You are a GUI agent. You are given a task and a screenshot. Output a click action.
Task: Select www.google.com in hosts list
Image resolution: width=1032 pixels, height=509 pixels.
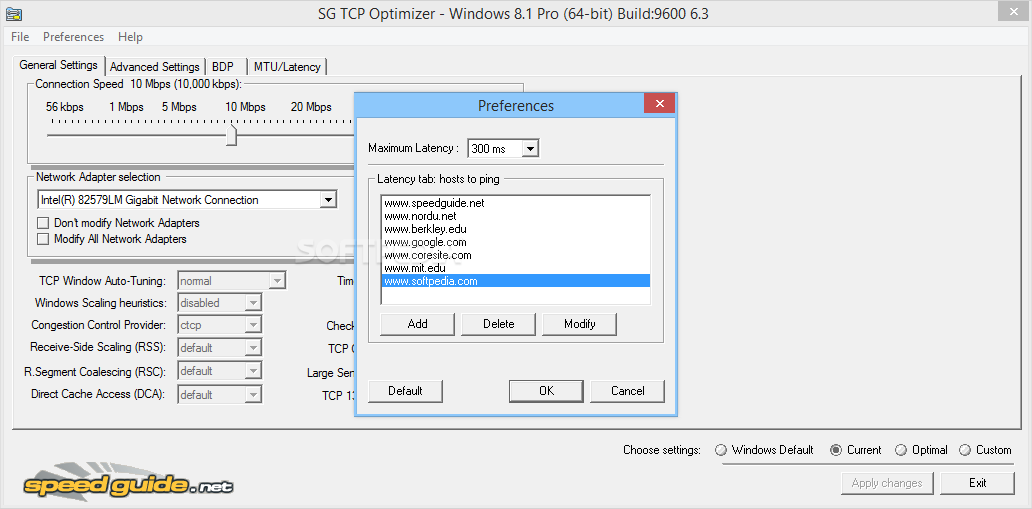pos(515,242)
